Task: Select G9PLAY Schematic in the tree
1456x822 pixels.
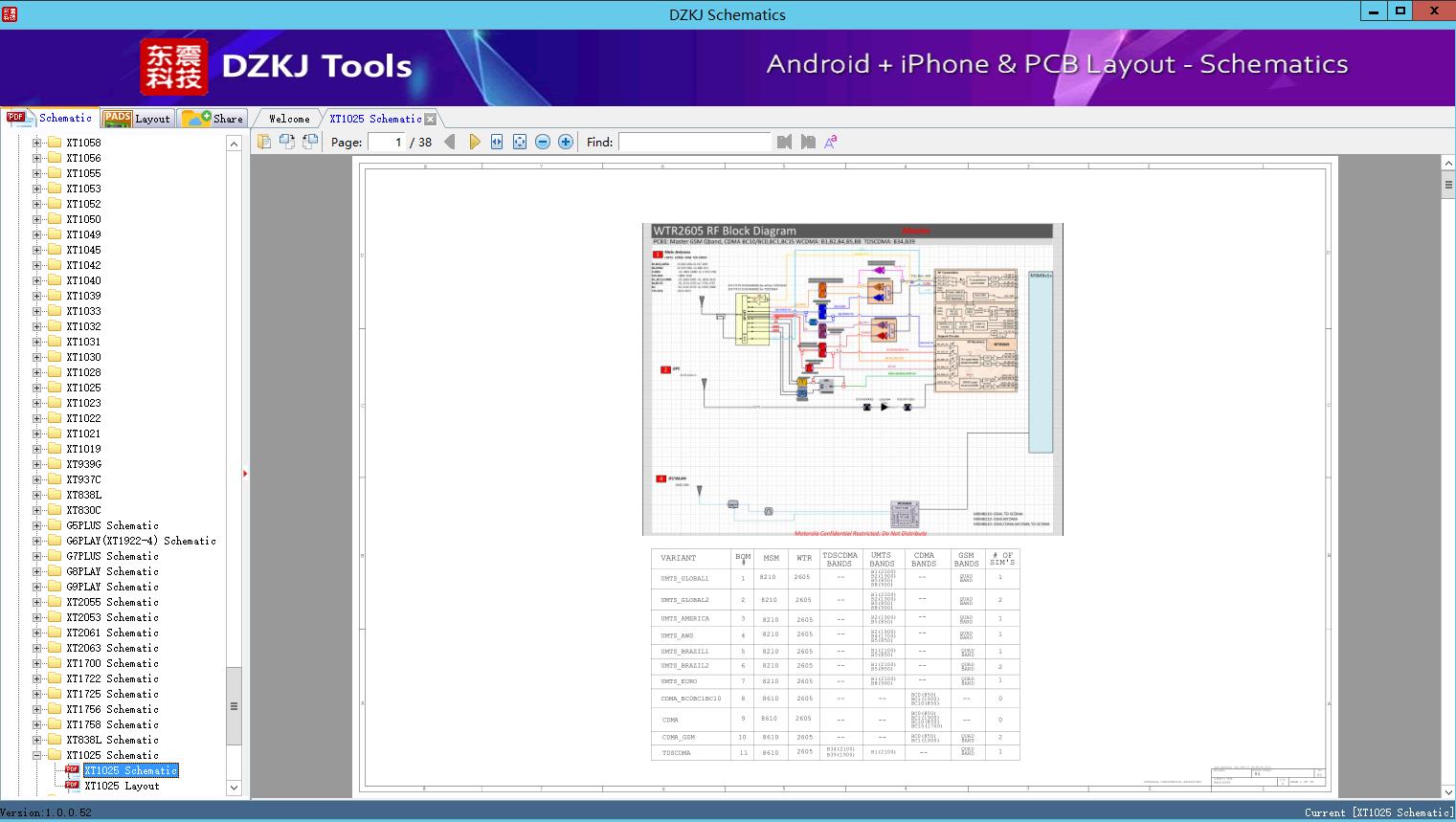Action: 112,587
